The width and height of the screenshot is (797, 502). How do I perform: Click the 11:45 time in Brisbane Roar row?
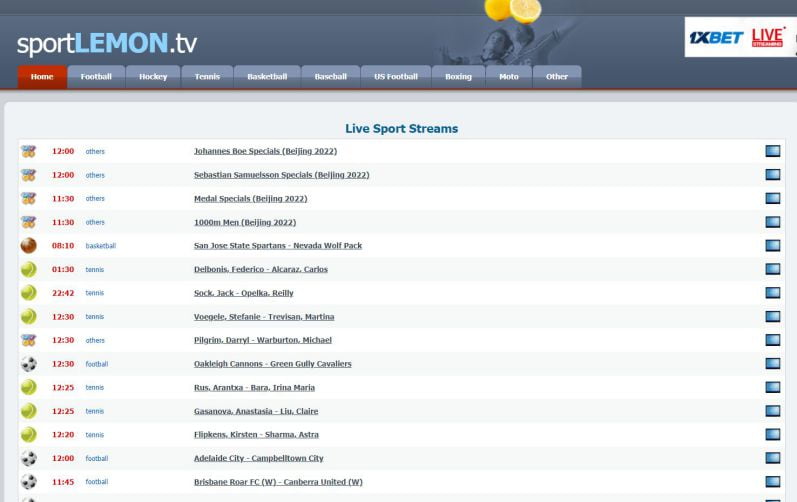coord(63,482)
